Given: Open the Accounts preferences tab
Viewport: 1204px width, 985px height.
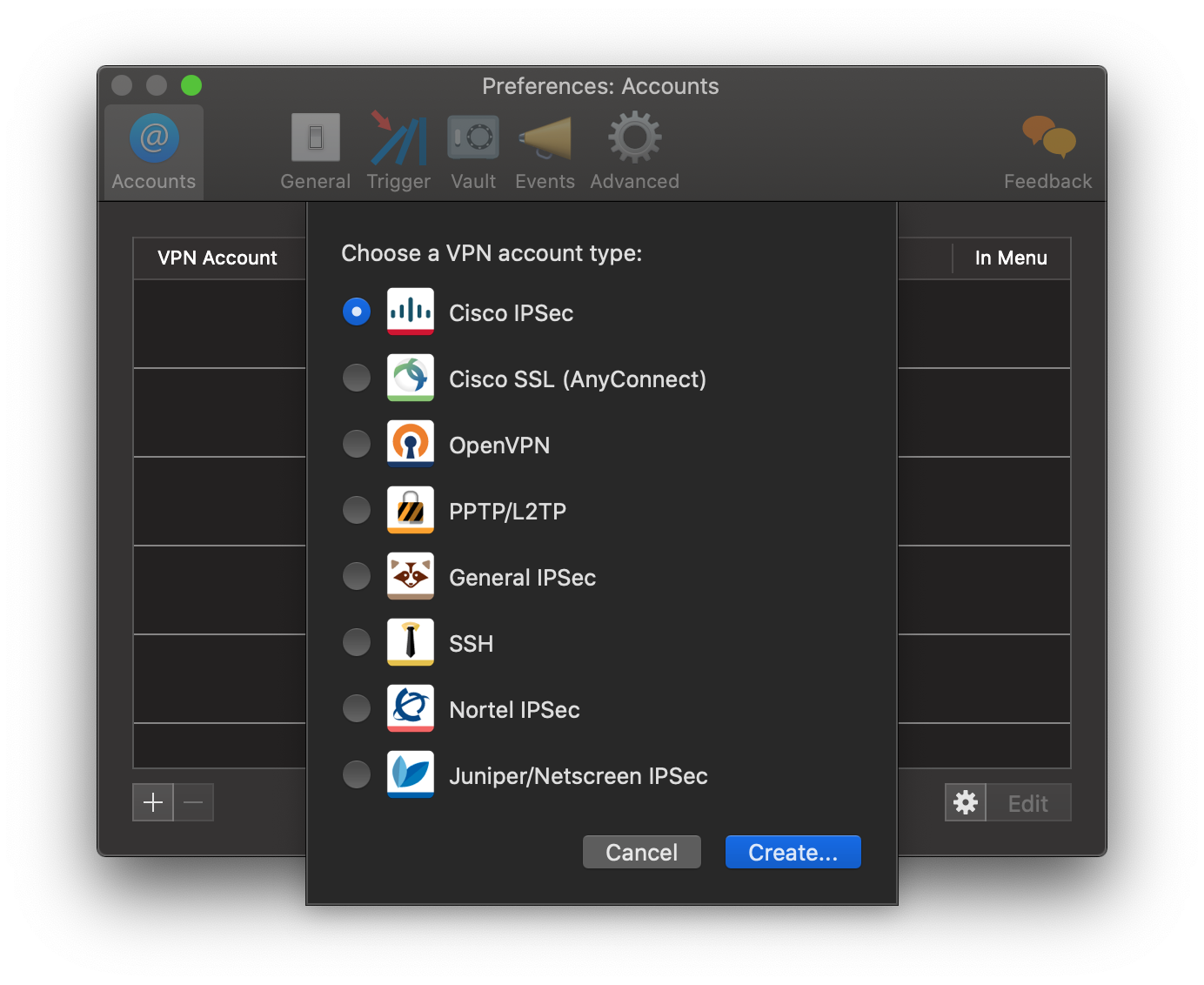Looking at the screenshot, I should coord(154,152).
